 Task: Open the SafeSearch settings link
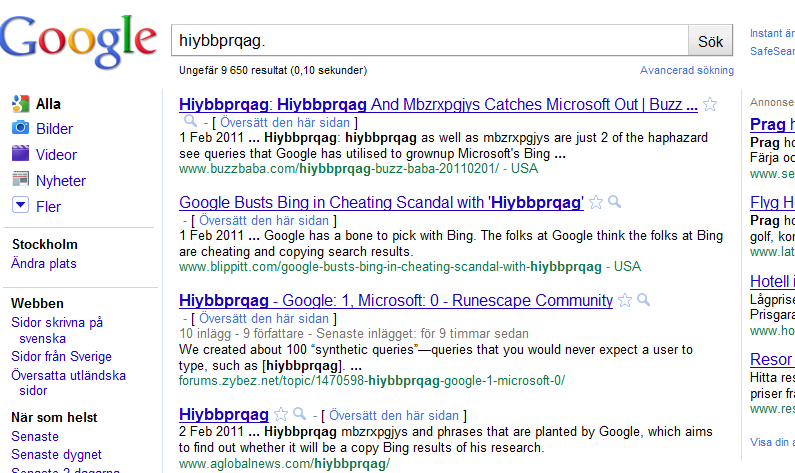point(772,51)
